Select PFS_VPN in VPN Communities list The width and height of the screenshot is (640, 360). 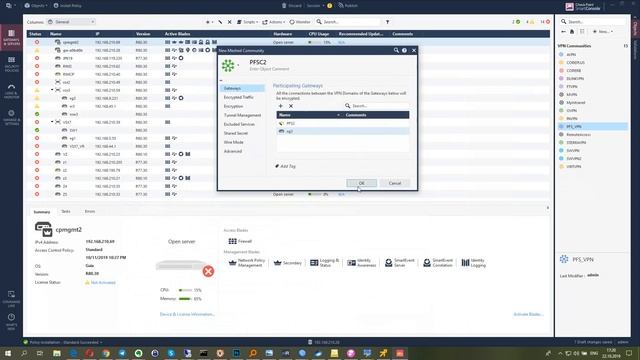(593, 127)
